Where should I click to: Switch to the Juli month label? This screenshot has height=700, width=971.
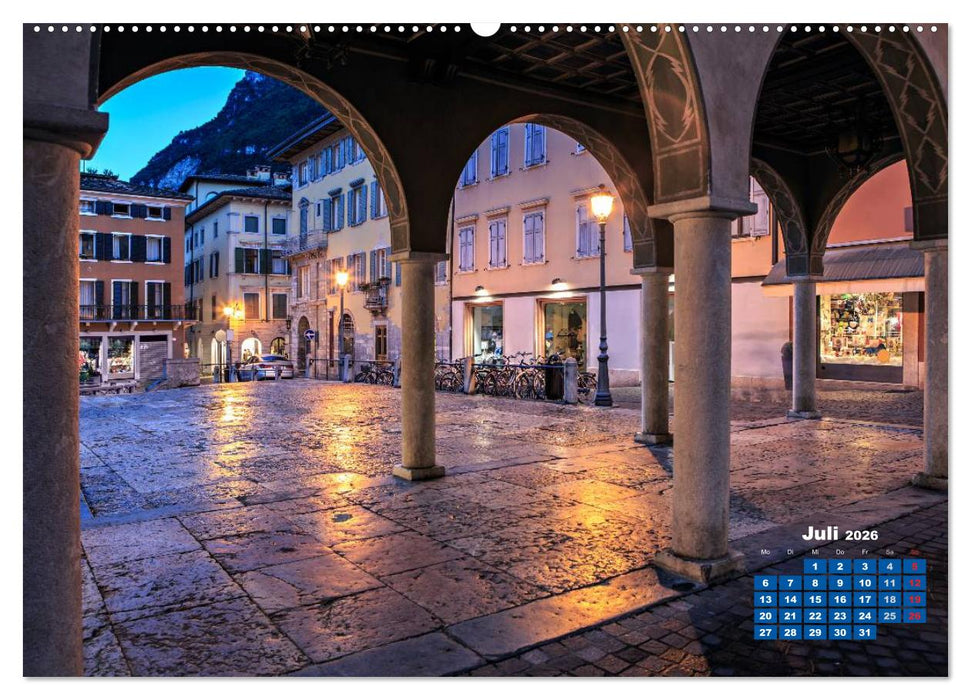coord(822,533)
